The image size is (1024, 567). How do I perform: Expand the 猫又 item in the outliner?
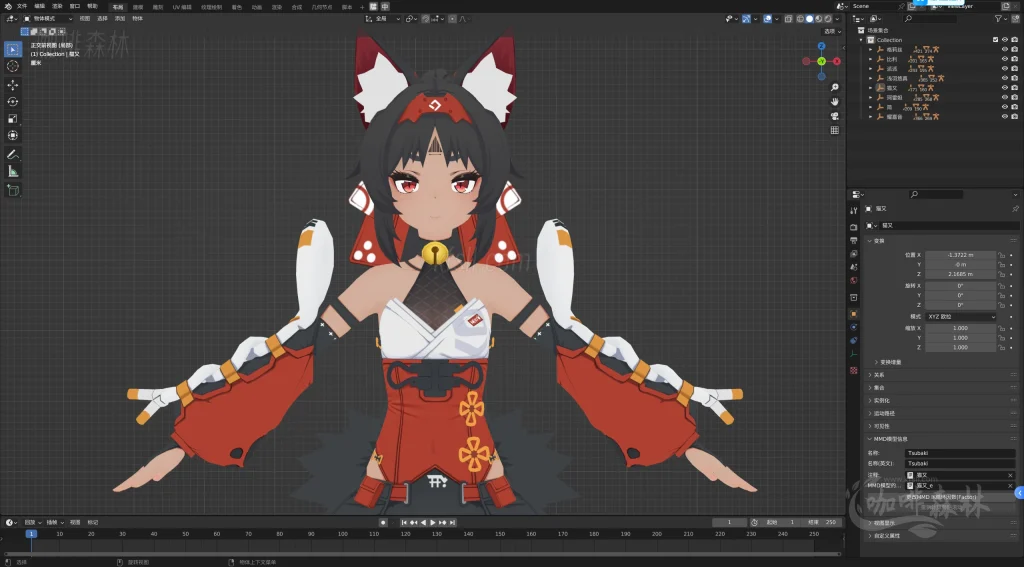coord(871,88)
